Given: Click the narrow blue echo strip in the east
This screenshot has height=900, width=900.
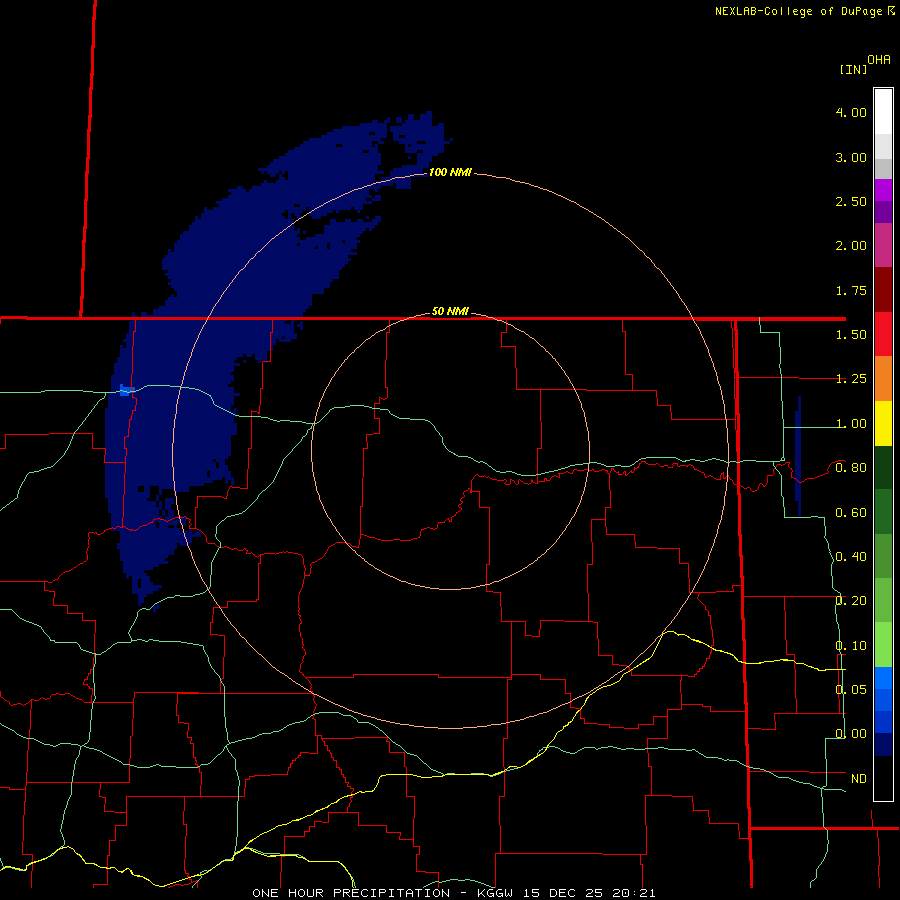Looking at the screenshot, I should coord(798,456).
